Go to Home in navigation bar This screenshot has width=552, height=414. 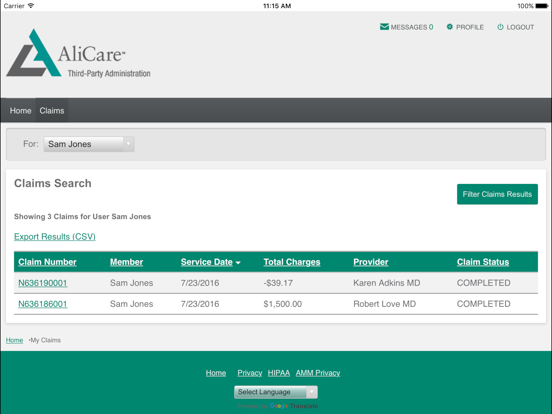coord(20,111)
